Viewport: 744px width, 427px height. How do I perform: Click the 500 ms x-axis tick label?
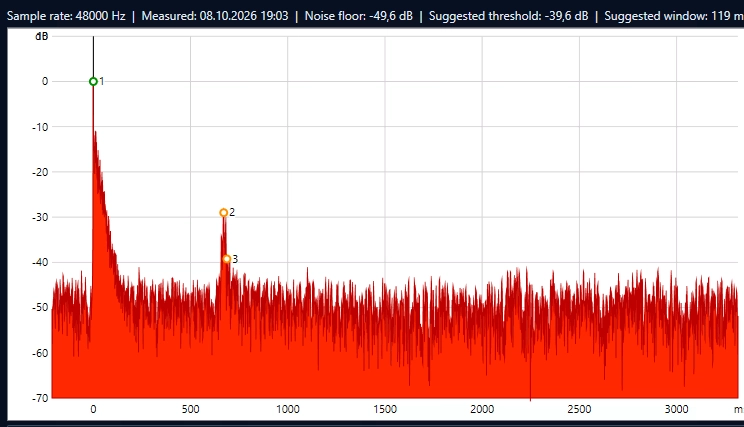point(190,409)
